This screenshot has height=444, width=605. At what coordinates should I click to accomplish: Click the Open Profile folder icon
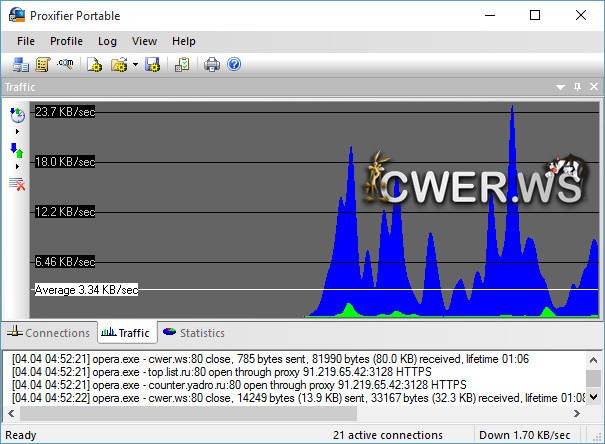click(118, 65)
